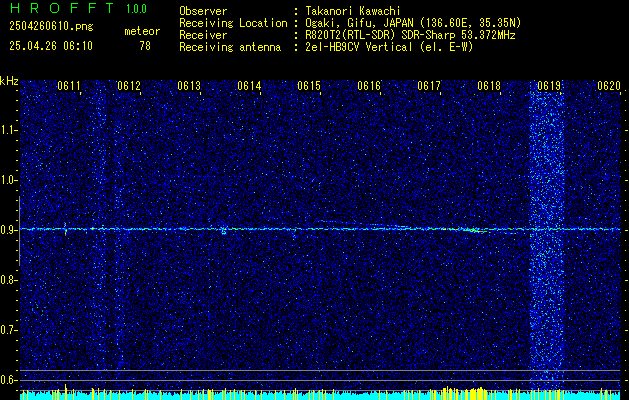
Task: Click the Observer field label
Action: [x=203, y=11]
